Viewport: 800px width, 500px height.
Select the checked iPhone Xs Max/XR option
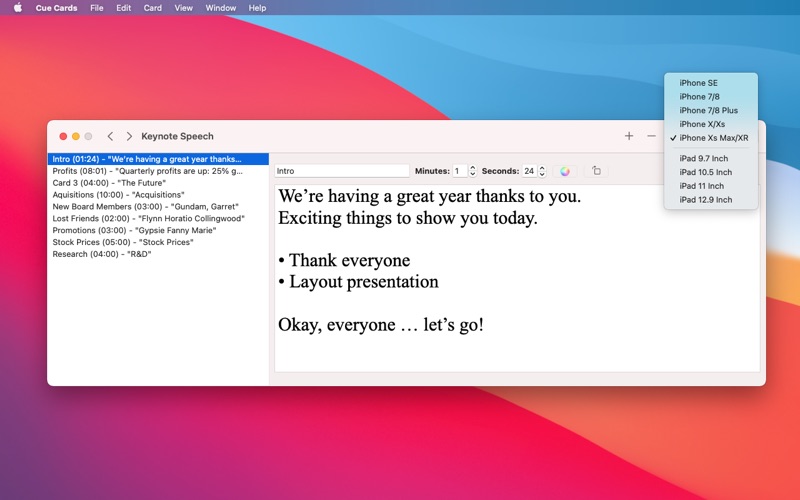point(711,138)
